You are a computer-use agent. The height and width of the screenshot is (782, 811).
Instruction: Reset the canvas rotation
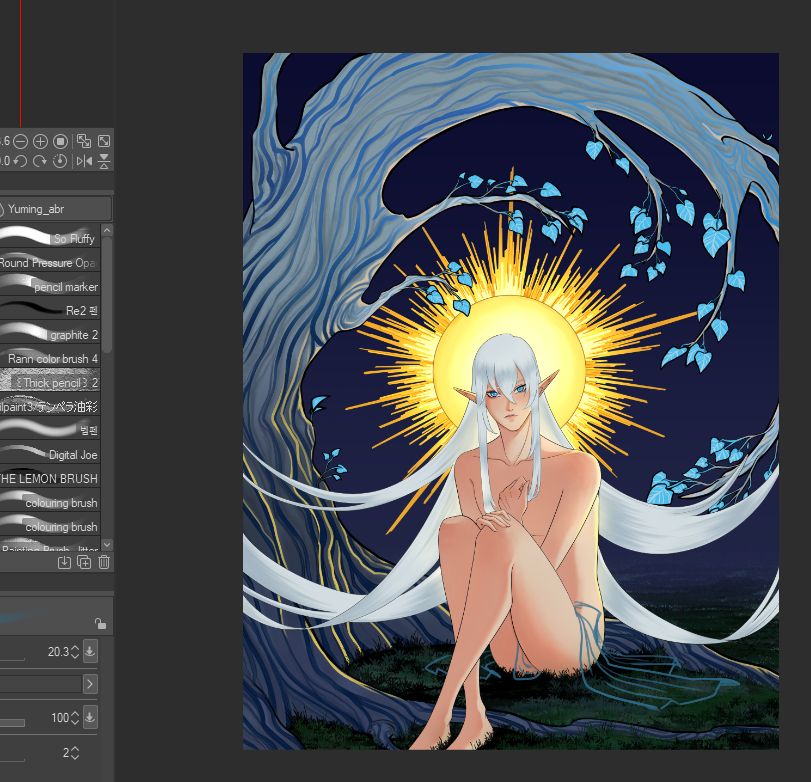click(x=60, y=161)
